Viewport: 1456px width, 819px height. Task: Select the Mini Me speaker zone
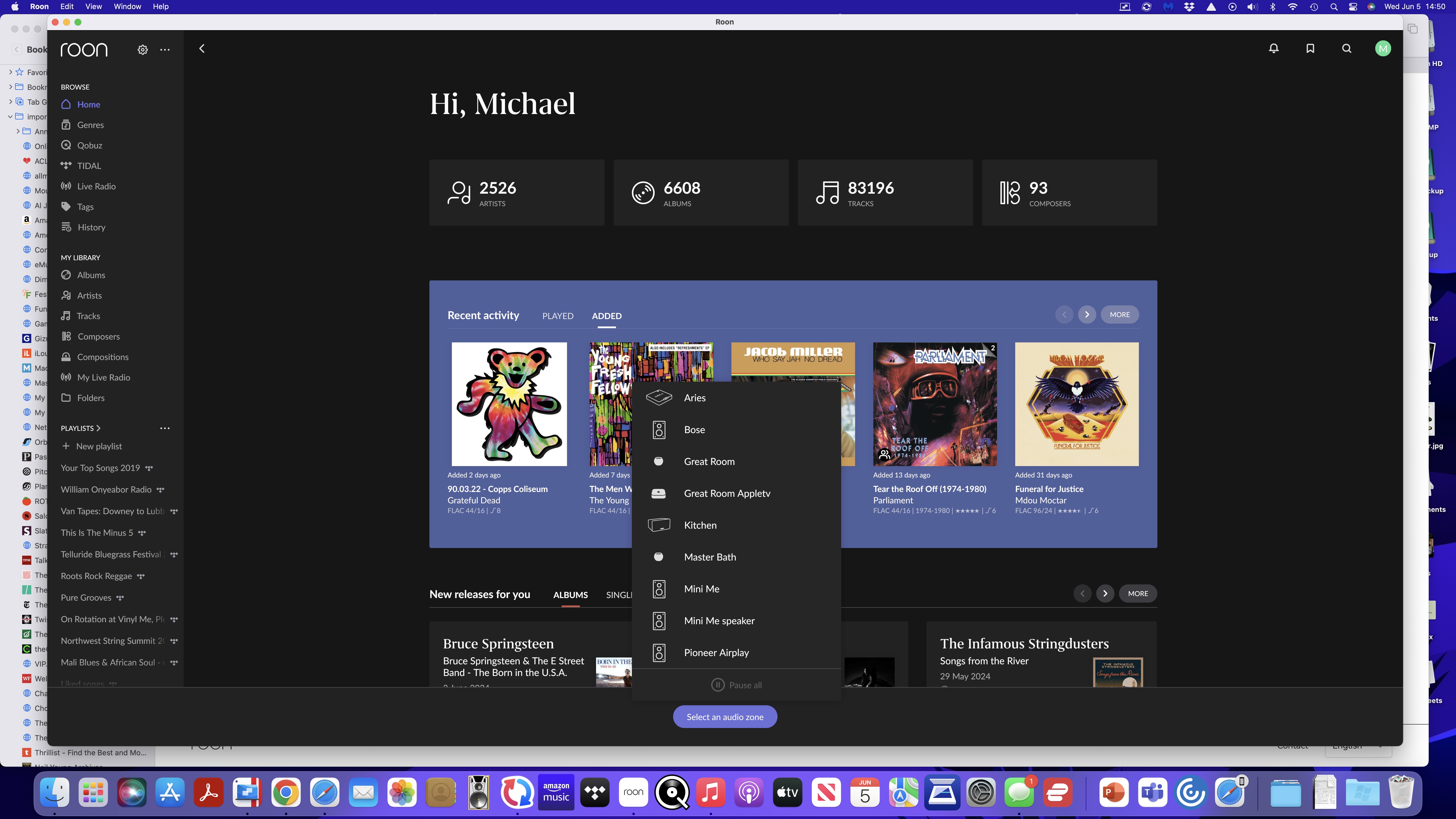pos(736,621)
